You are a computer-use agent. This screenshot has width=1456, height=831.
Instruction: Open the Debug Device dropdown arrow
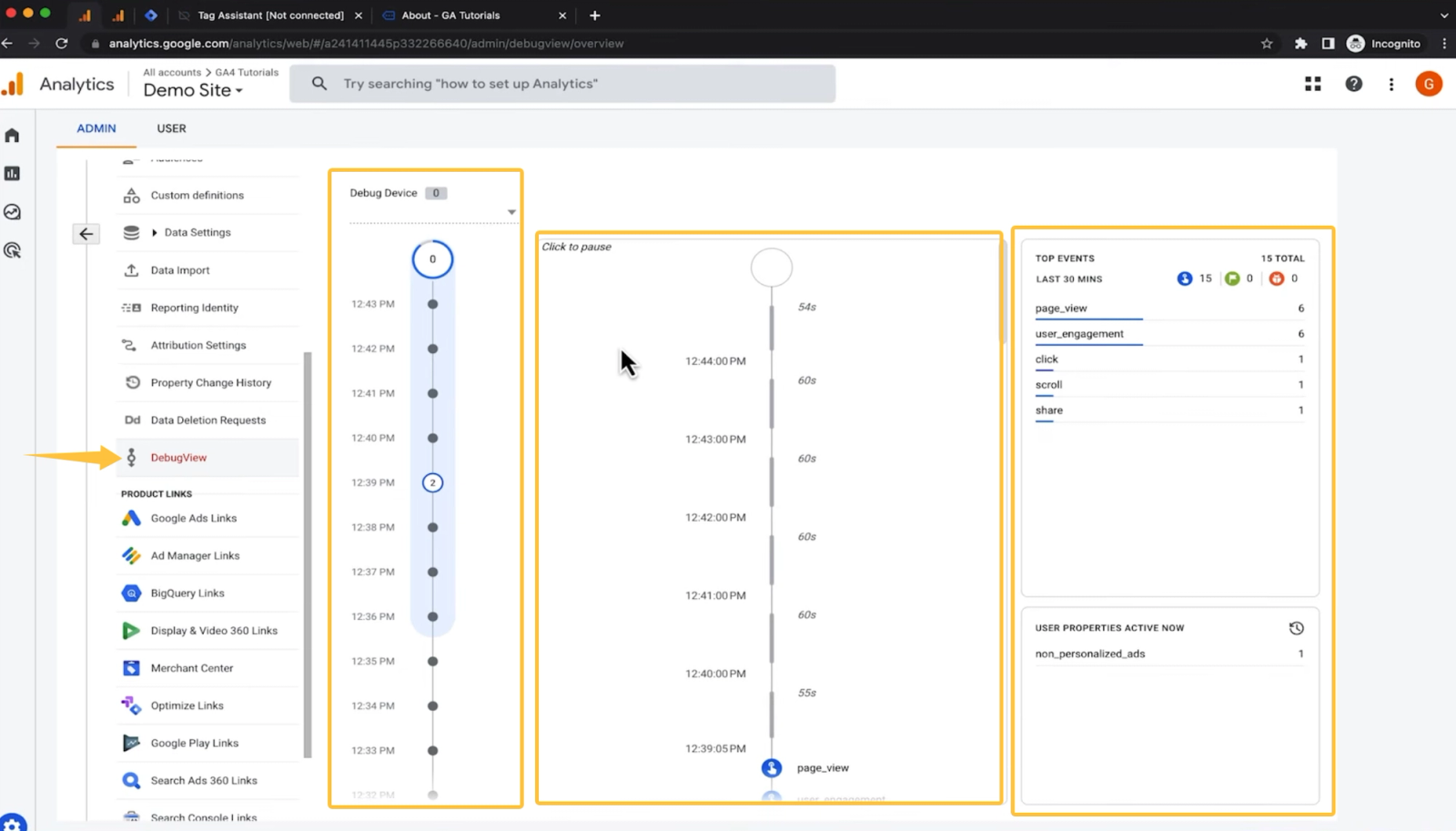511,212
